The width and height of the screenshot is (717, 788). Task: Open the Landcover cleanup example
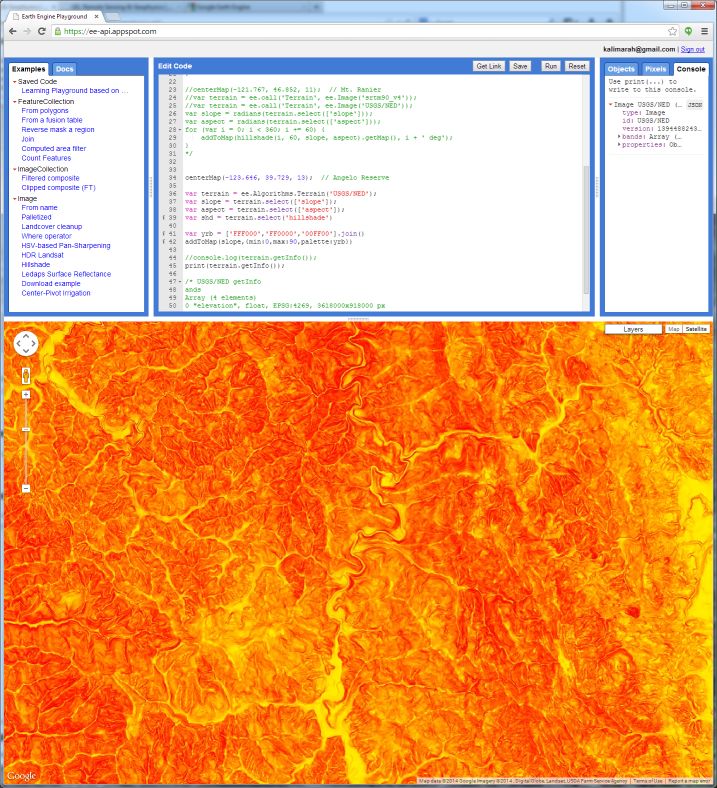(52, 227)
